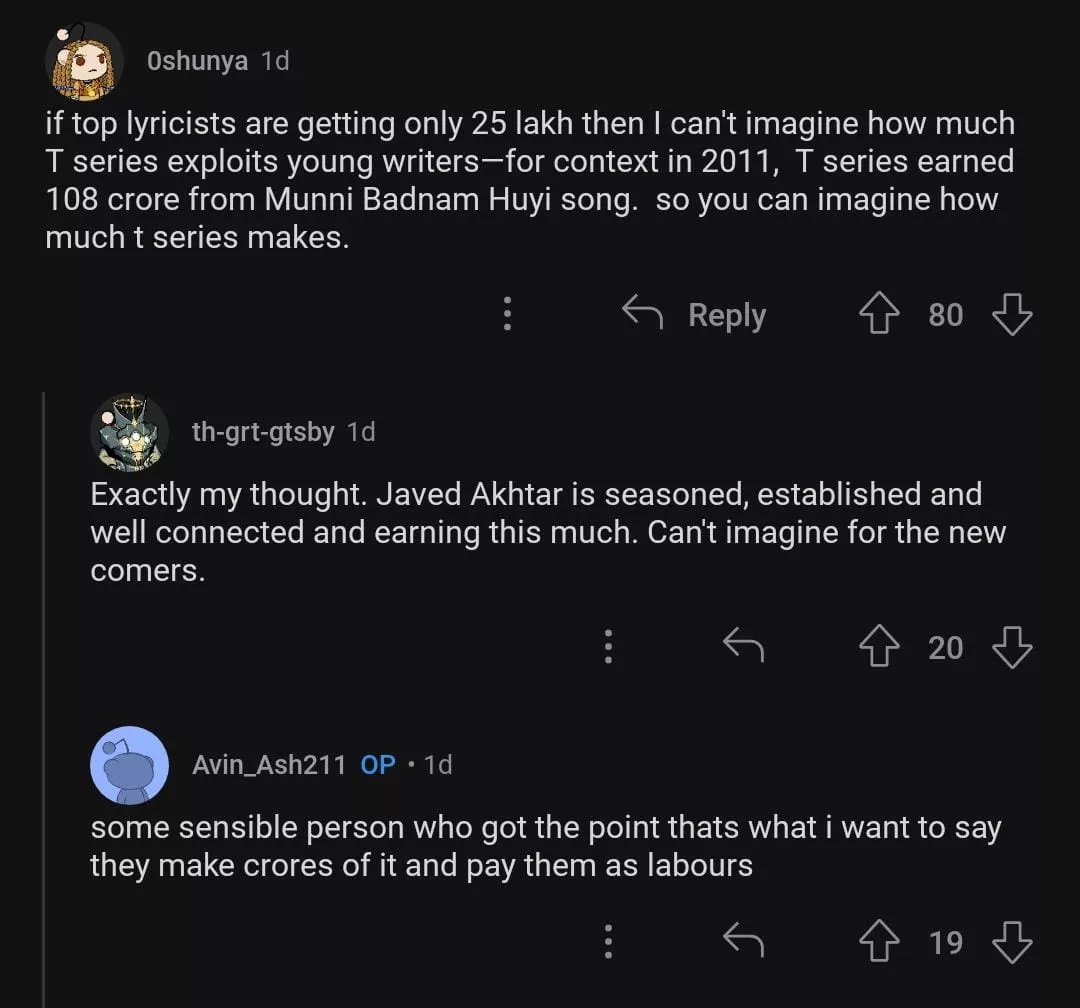Collapse thread using left vertical line

43,700
